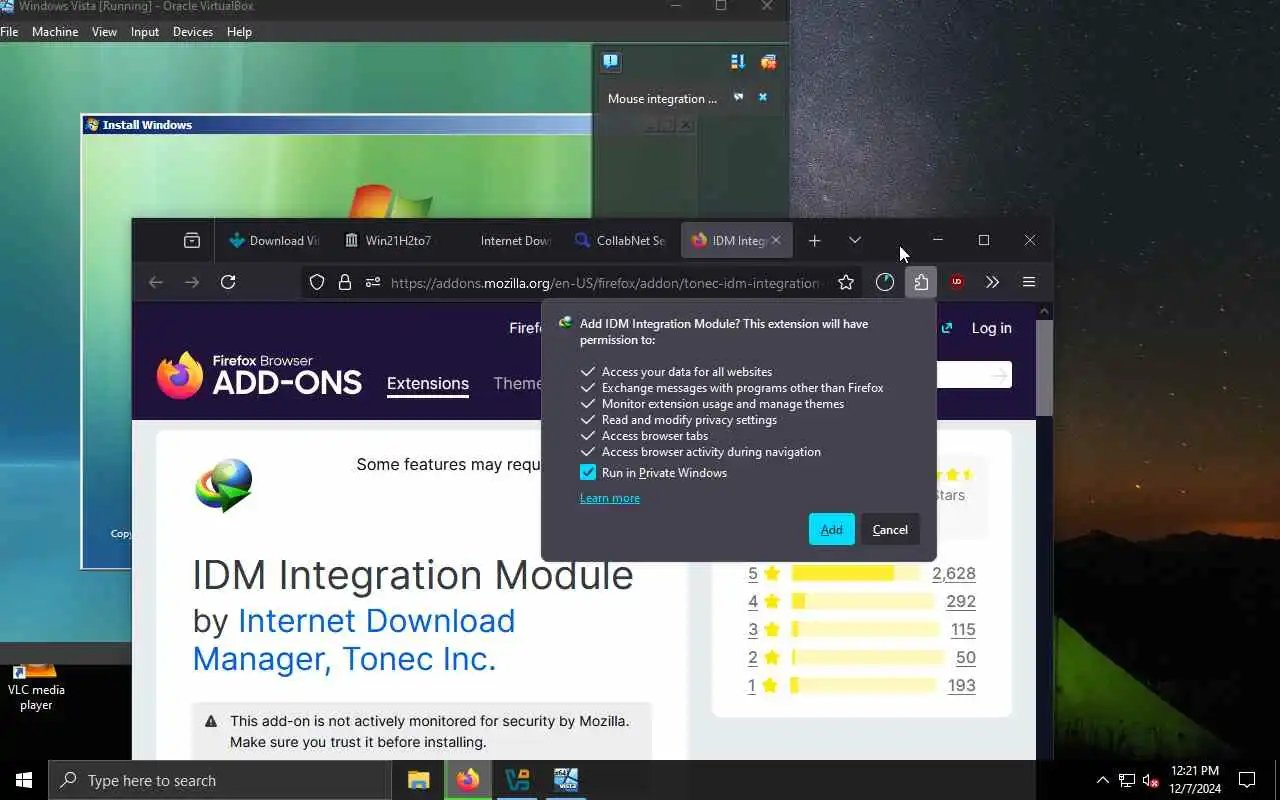Open the Extensions puzzle-piece menu
The image size is (1280, 800).
pos(921,282)
